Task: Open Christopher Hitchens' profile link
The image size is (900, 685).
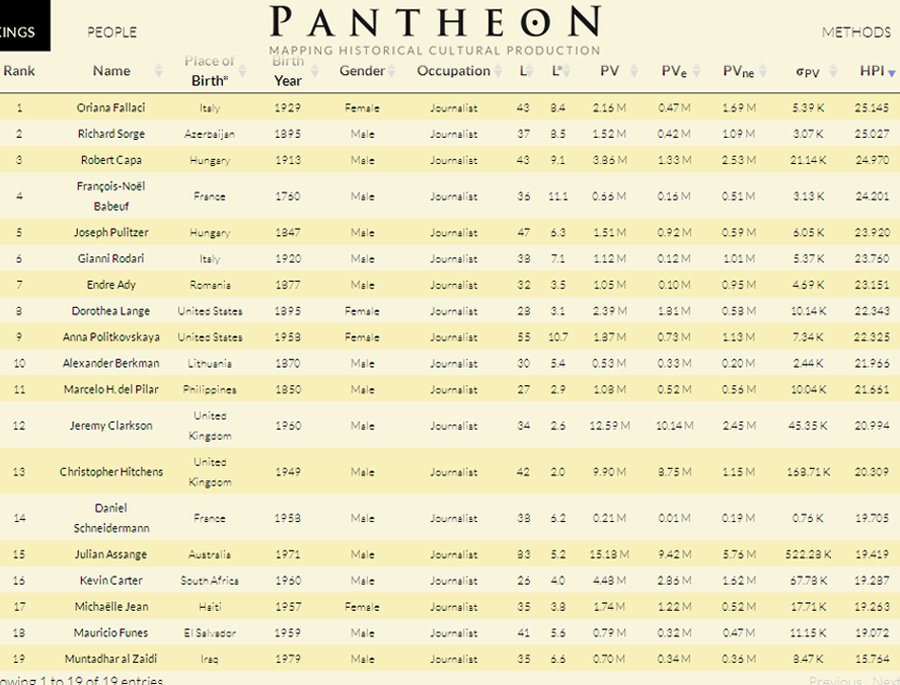Action: [111, 471]
